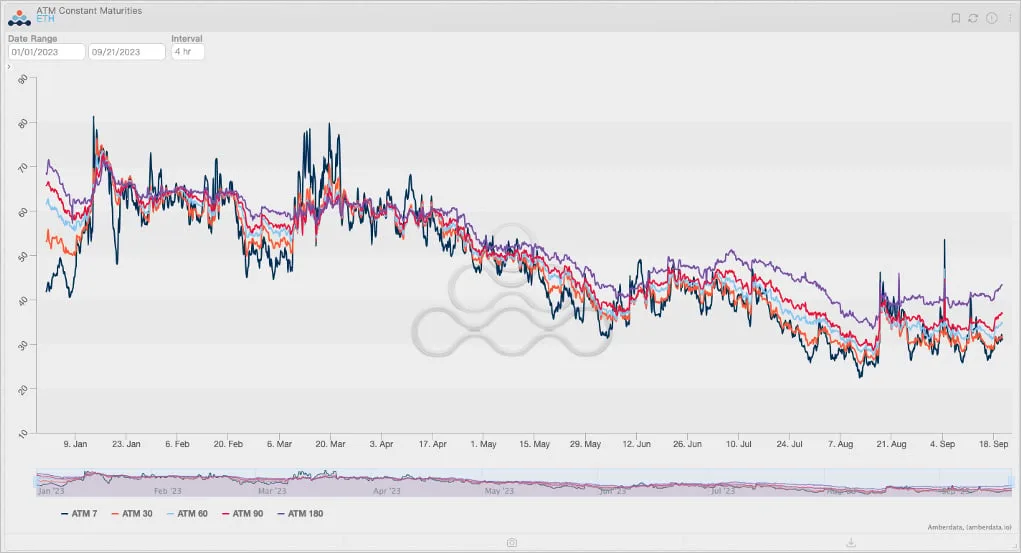Click the 20. Mar x-axis label
This screenshot has width=1021, height=553.
(x=330, y=444)
